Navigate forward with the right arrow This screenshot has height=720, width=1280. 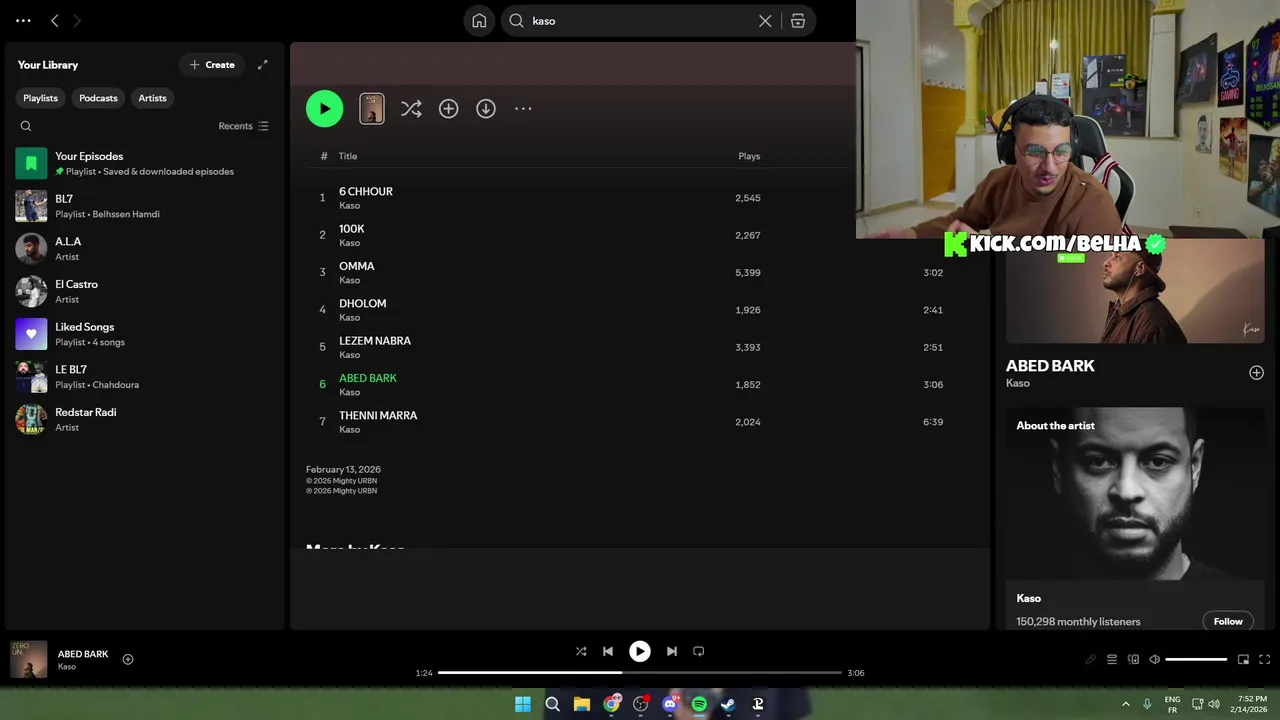point(77,20)
